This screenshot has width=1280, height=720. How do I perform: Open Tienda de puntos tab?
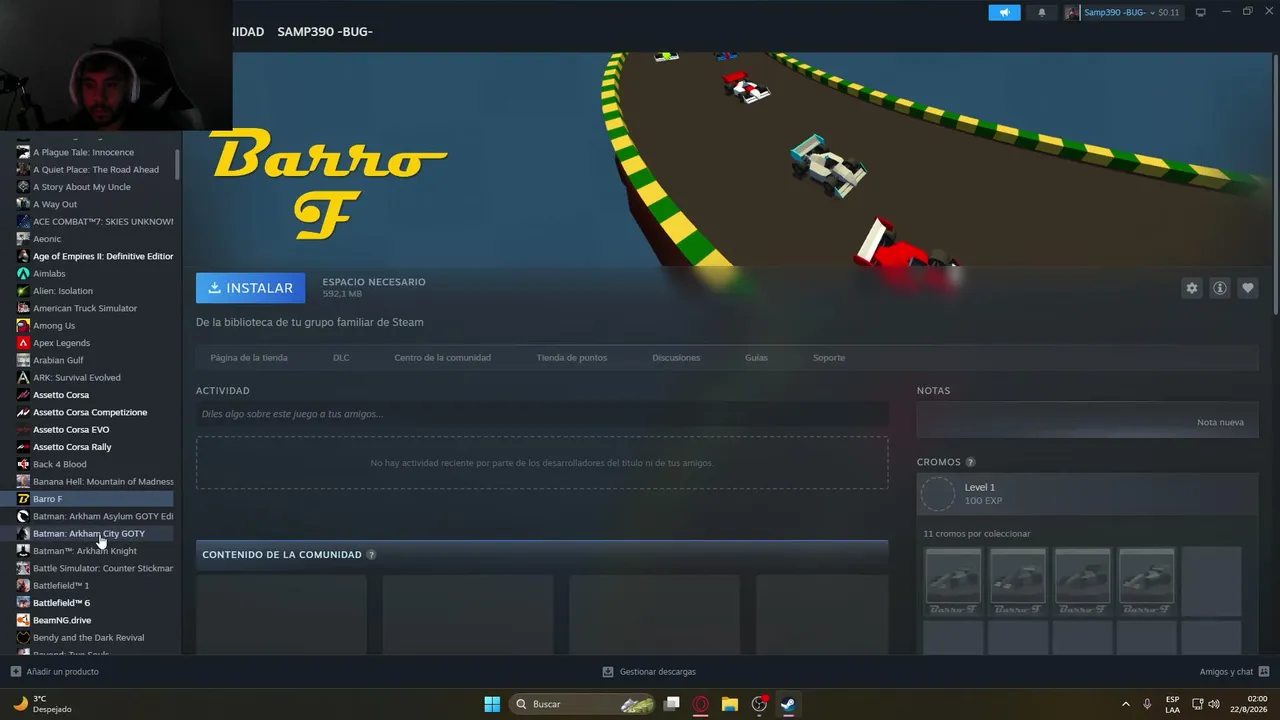click(x=572, y=358)
